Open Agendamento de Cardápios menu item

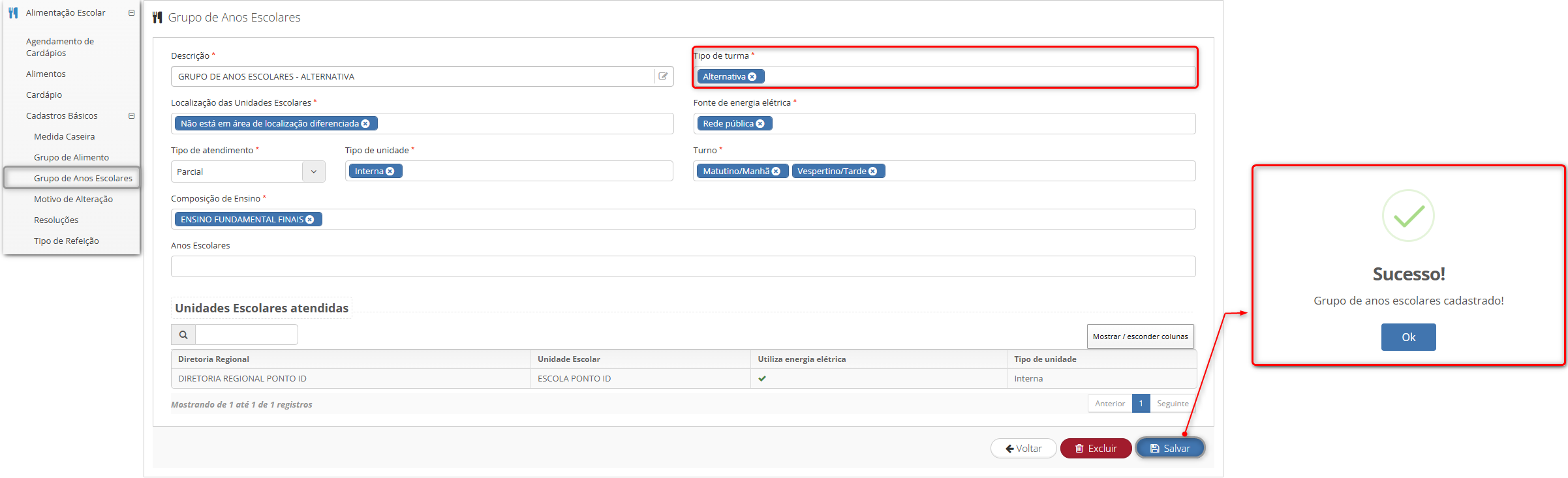point(60,47)
